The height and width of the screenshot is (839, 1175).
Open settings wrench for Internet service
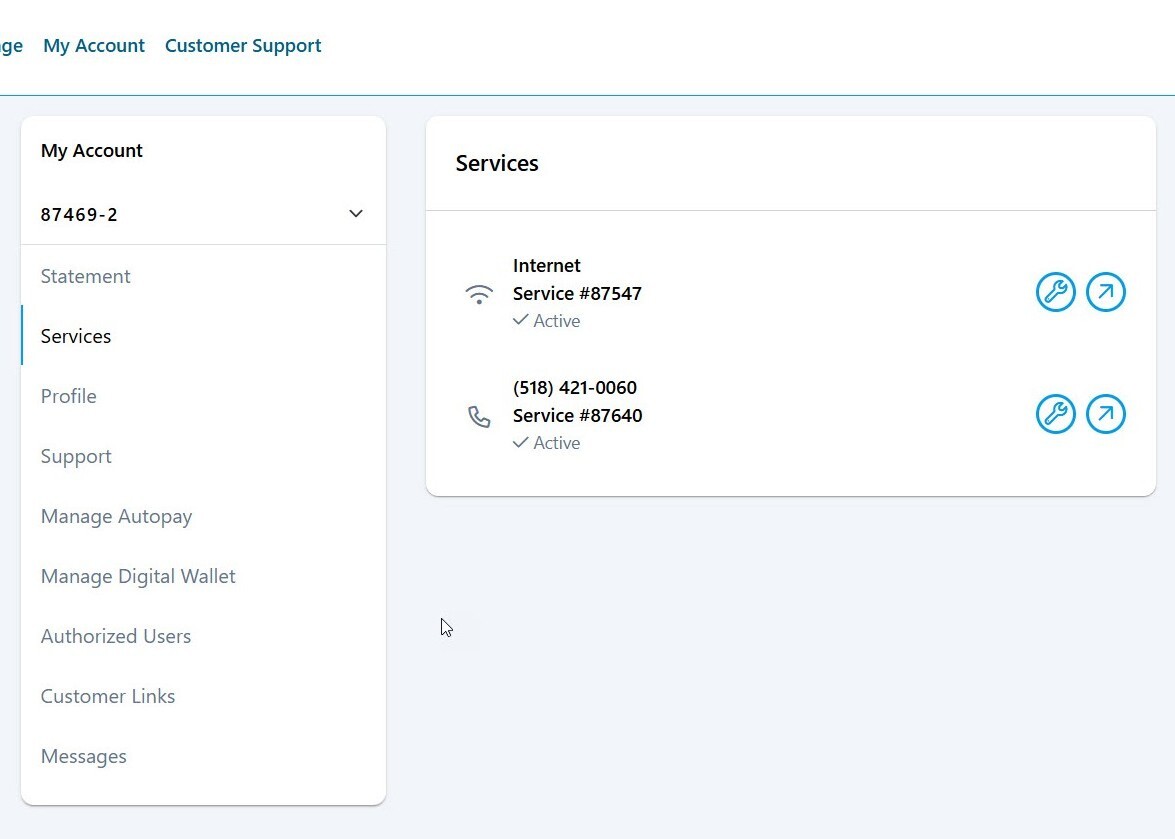click(x=1056, y=292)
